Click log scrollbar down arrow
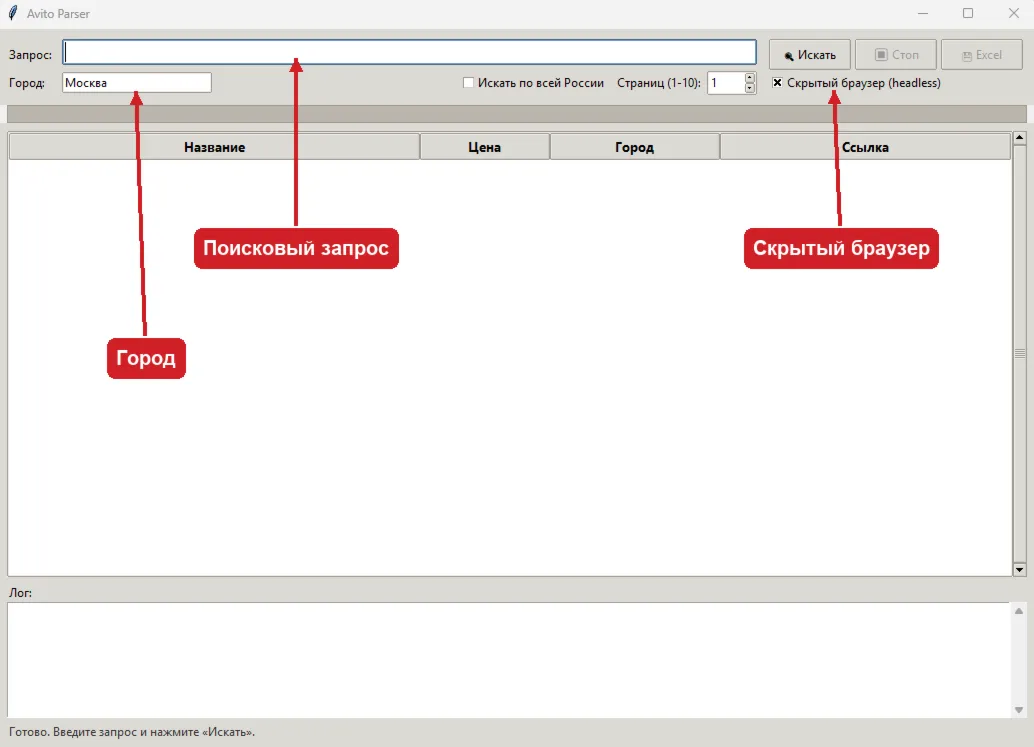 pyautogui.click(x=1019, y=710)
